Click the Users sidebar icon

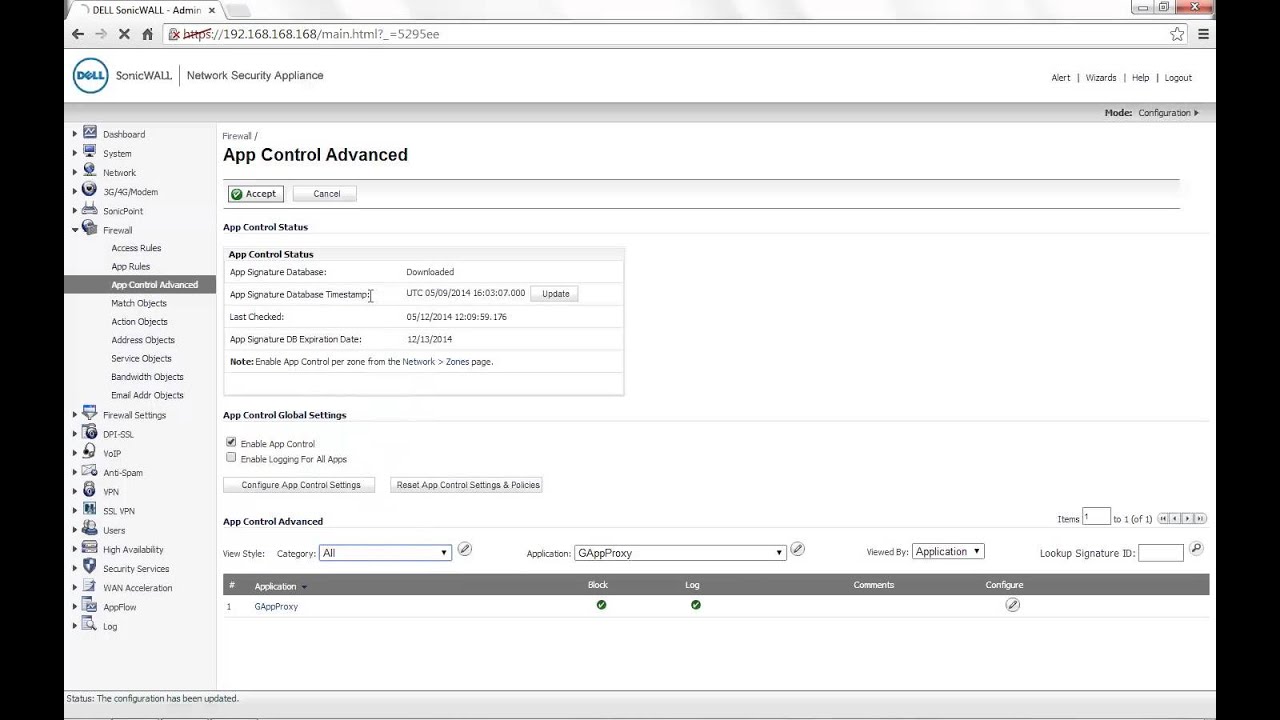tap(90, 529)
